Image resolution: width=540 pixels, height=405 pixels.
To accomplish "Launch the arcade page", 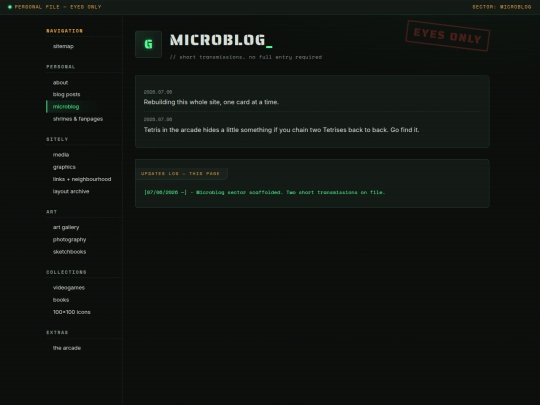I will (67, 348).
